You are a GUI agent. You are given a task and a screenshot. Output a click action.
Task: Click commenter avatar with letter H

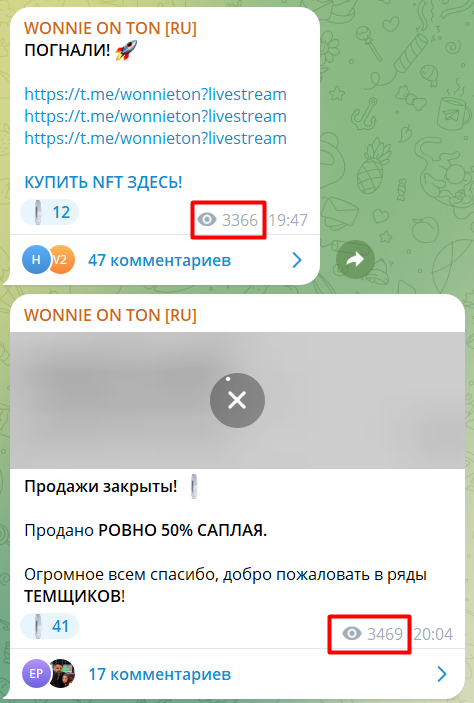click(x=35, y=260)
